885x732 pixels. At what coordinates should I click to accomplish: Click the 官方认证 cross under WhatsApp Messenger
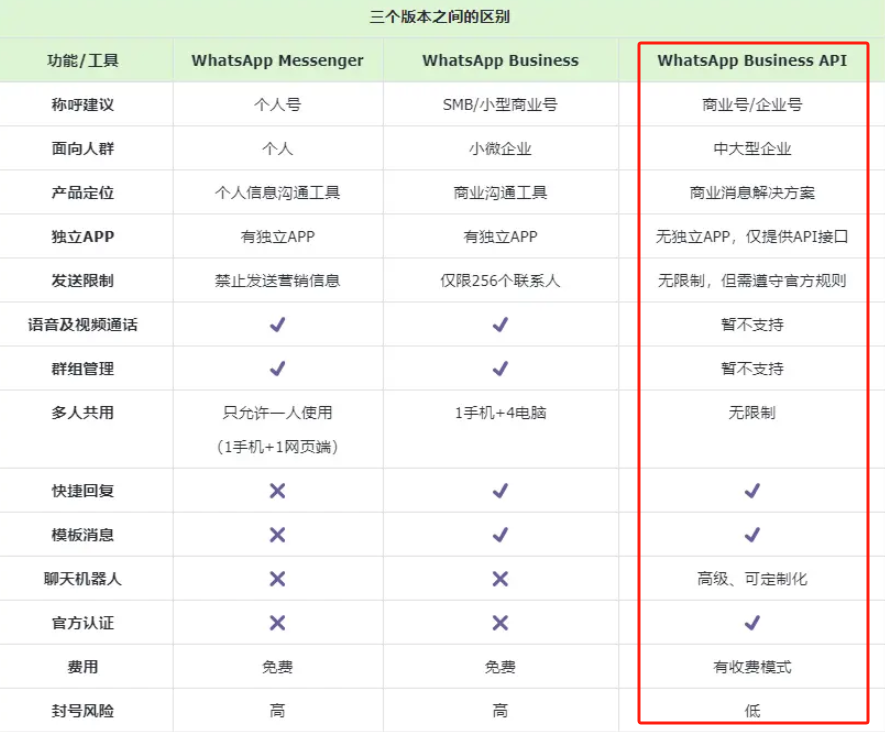[277, 623]
